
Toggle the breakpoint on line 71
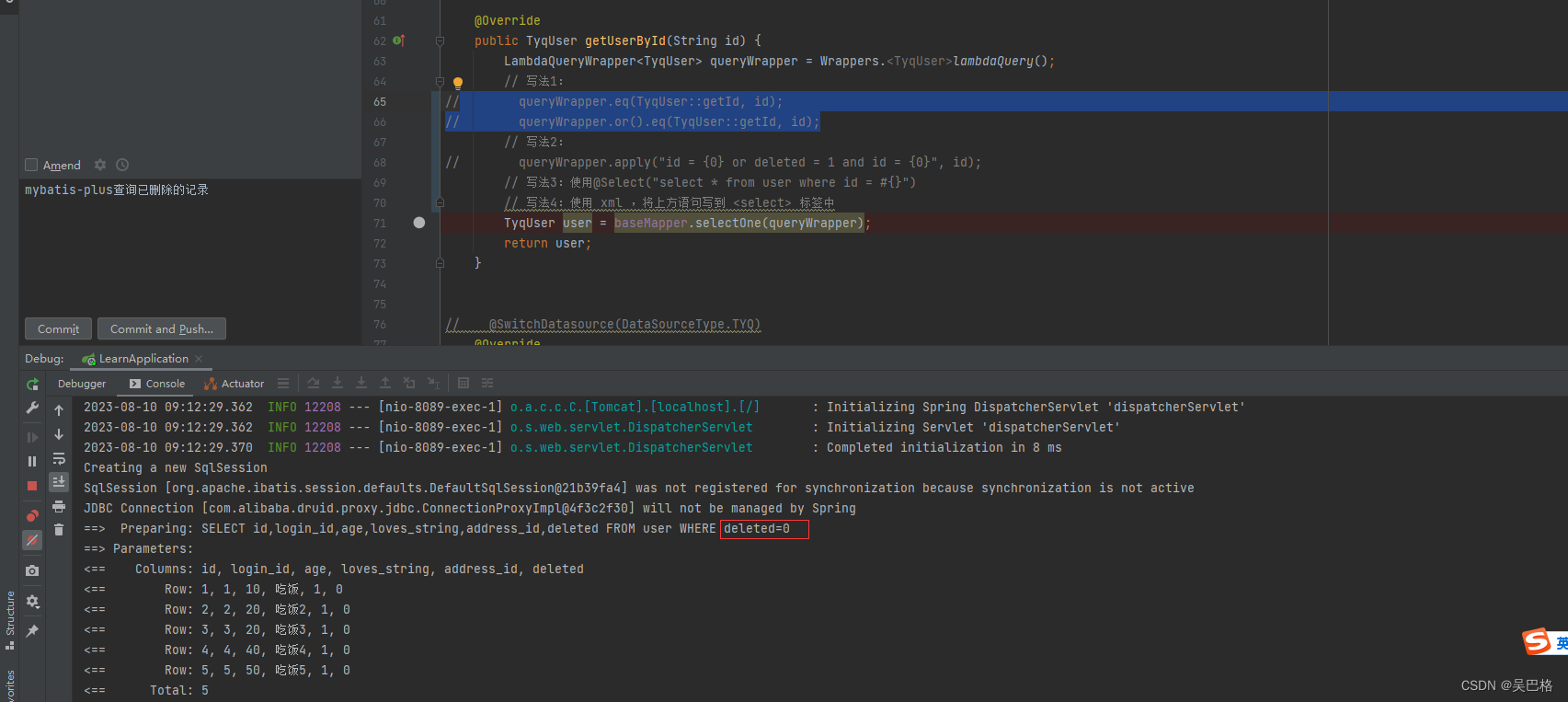(x=419, y=223)
